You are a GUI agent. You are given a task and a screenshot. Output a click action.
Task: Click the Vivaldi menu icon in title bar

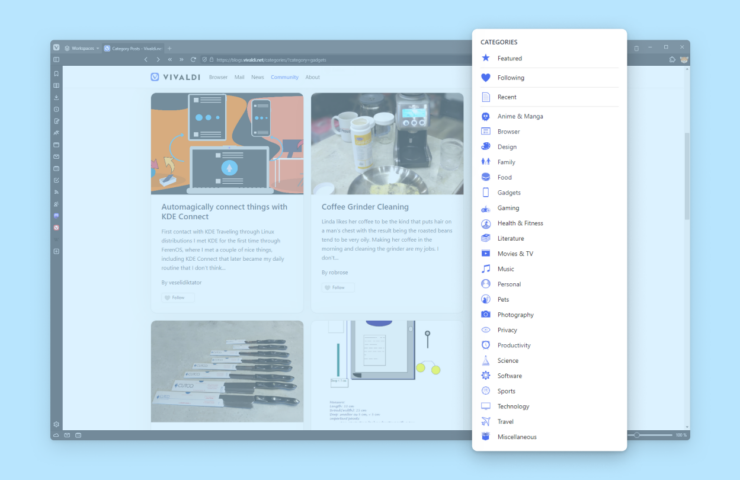(57, 48)
